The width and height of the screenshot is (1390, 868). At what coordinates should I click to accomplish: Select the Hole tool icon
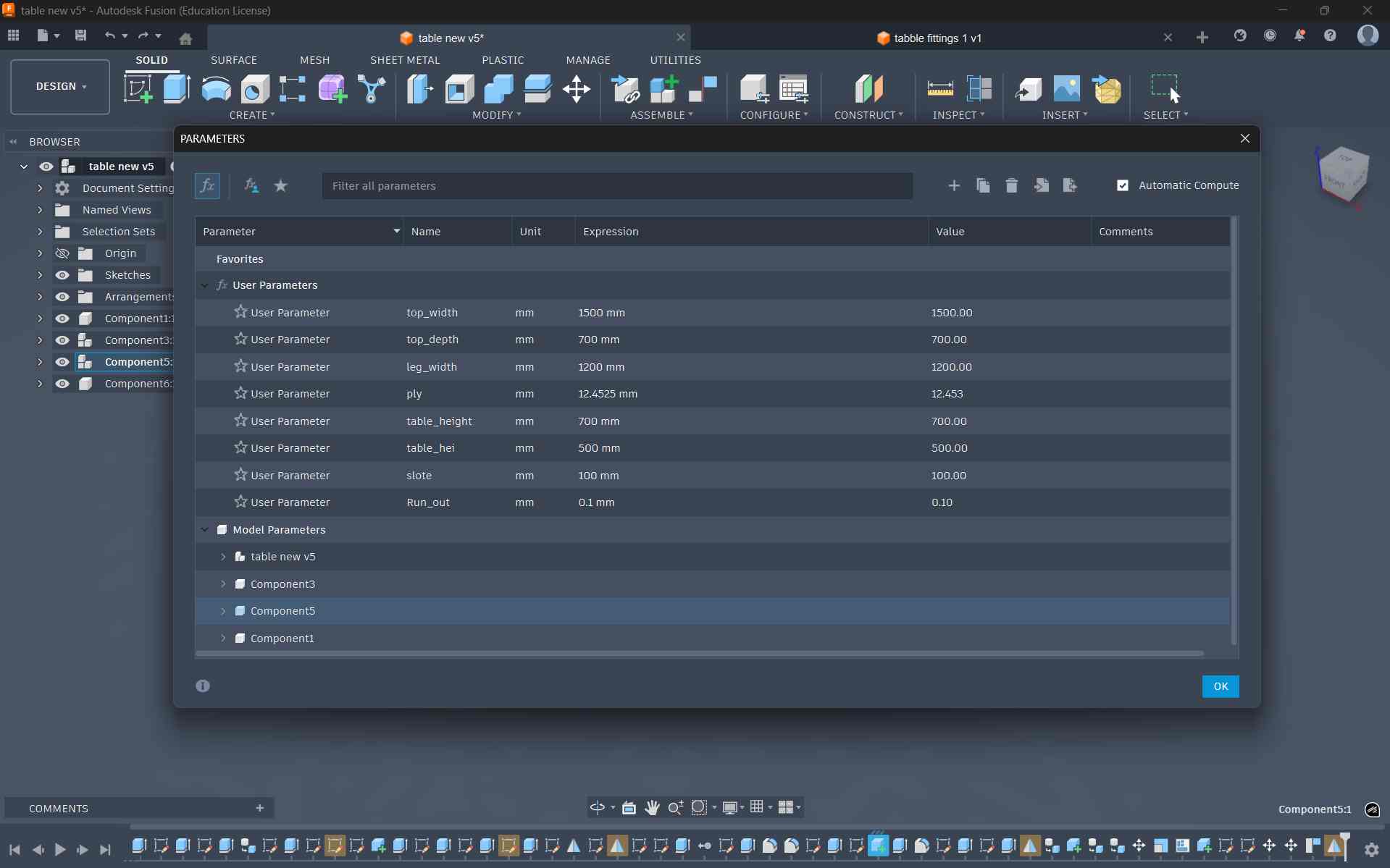[x=254, y=89]
